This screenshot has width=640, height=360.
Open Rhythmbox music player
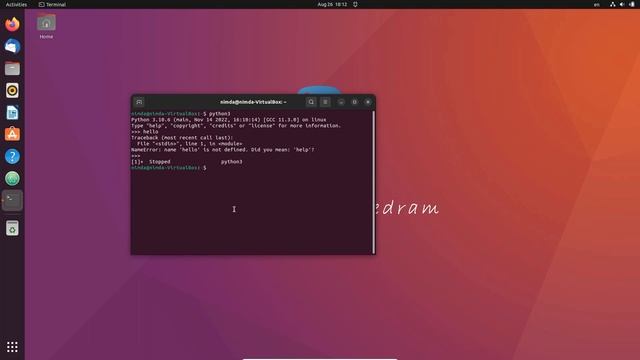[x=12, y=90]
